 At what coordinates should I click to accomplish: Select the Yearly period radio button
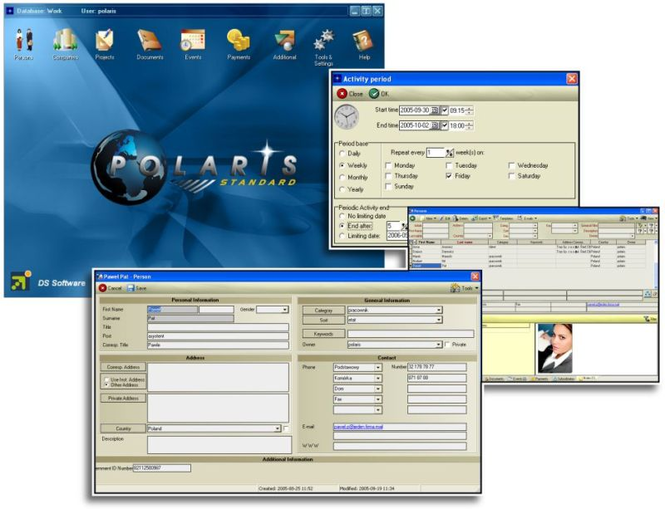pyautogui.click(x=342, y=190)
